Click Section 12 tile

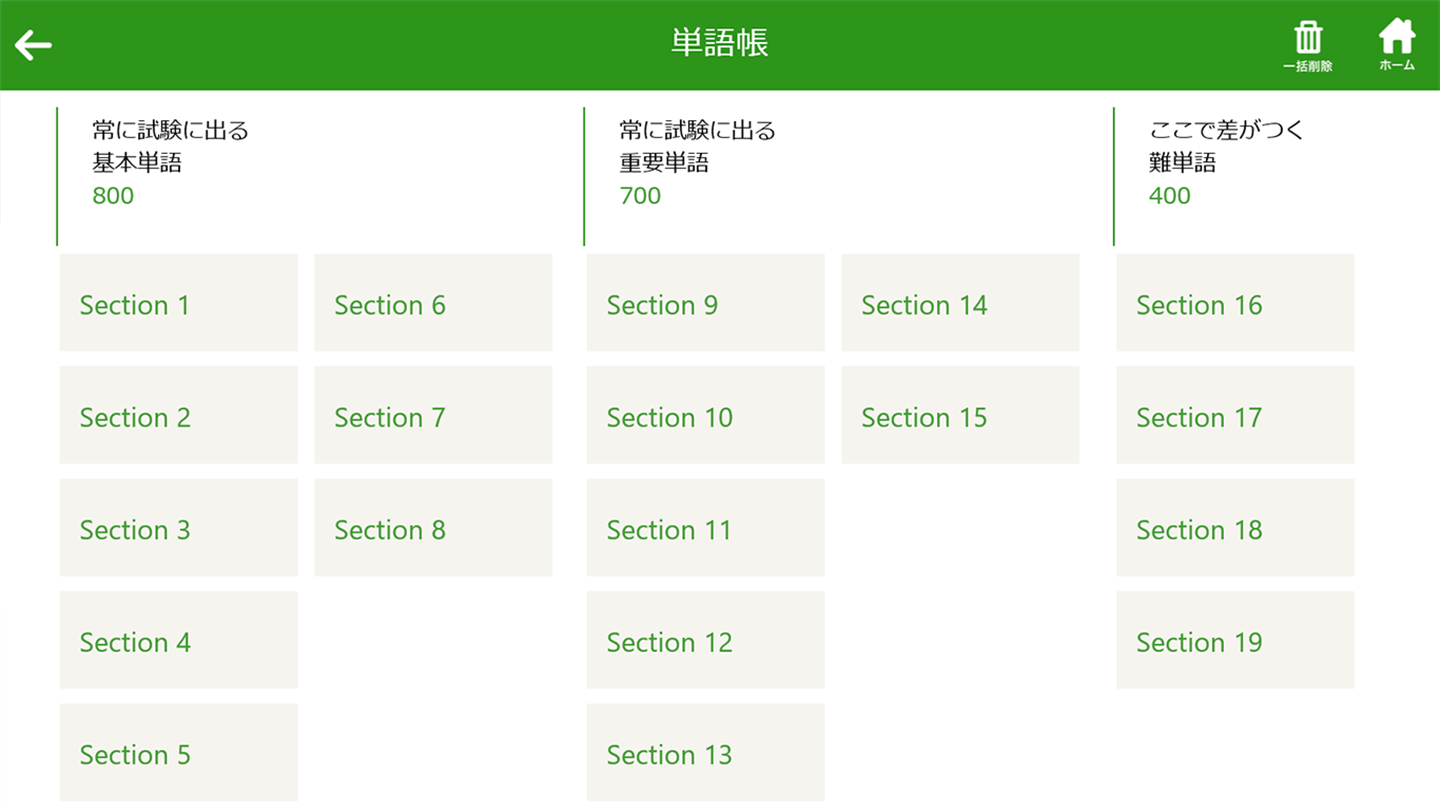click(x=705, y=640)
